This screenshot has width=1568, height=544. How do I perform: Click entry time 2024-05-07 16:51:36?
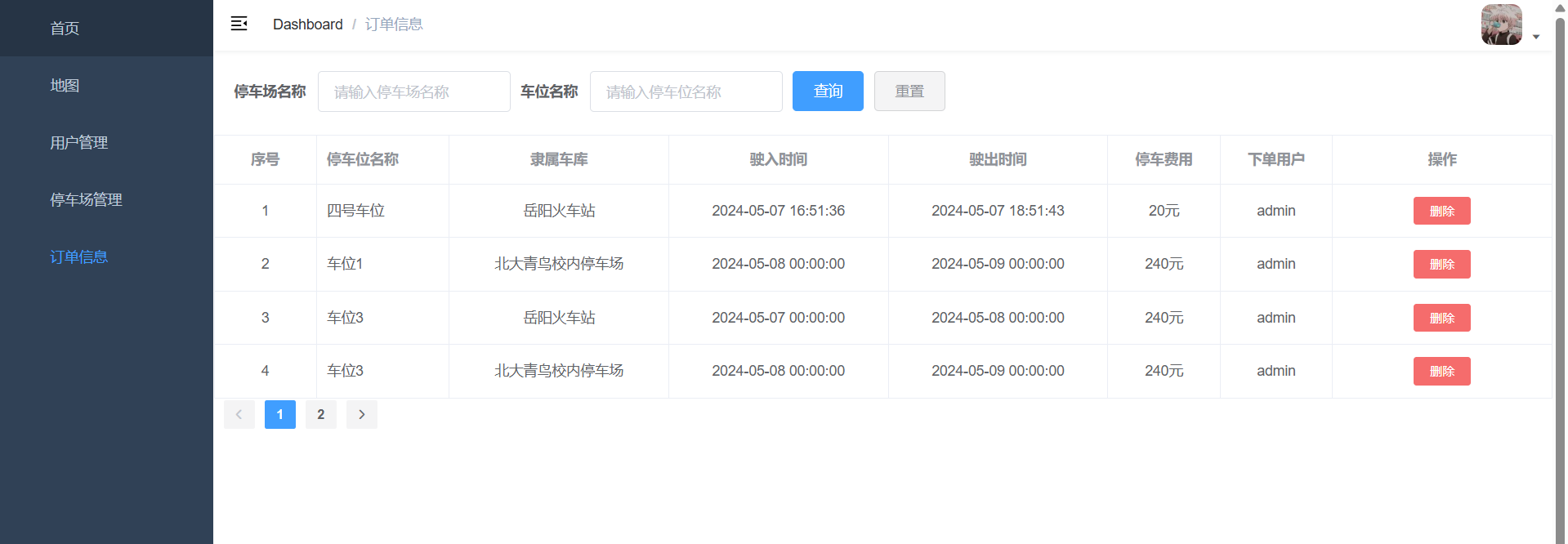point(779,211)
